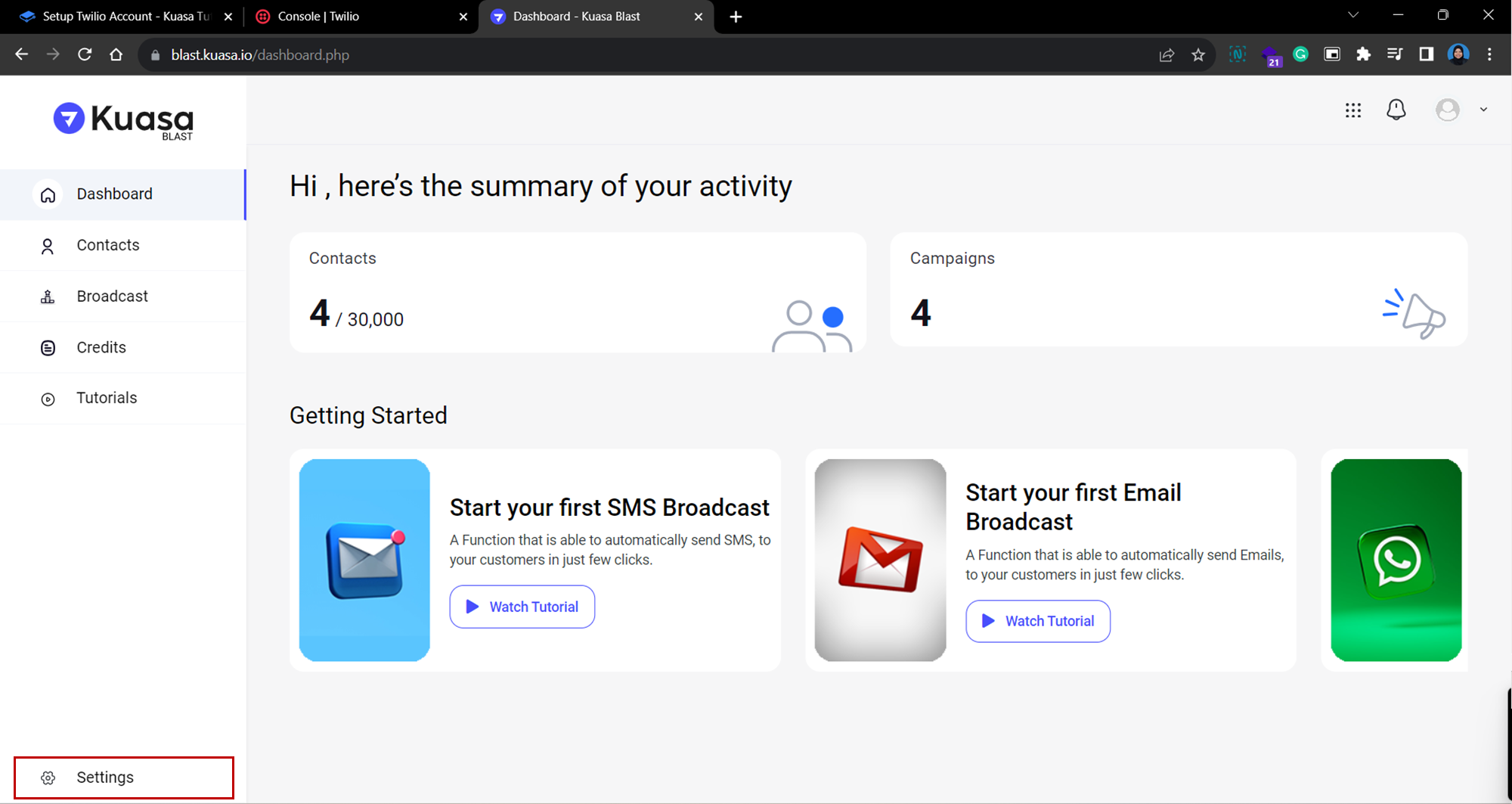The width and height of the screenshot is (1512, 804).
Task: Bookmark this page with star icon
Action: (1198, 55)
